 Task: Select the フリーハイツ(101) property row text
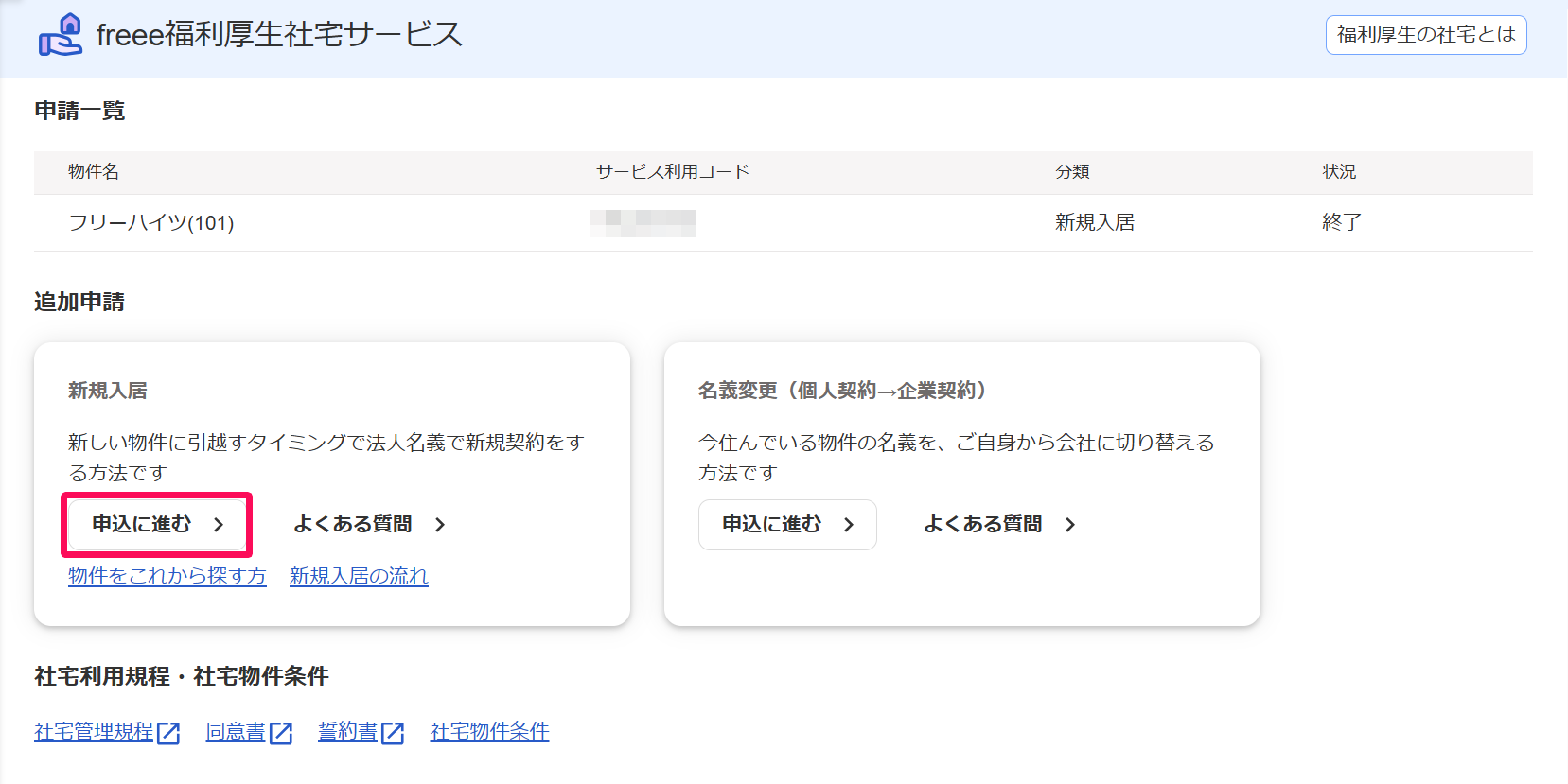point(151,223)
